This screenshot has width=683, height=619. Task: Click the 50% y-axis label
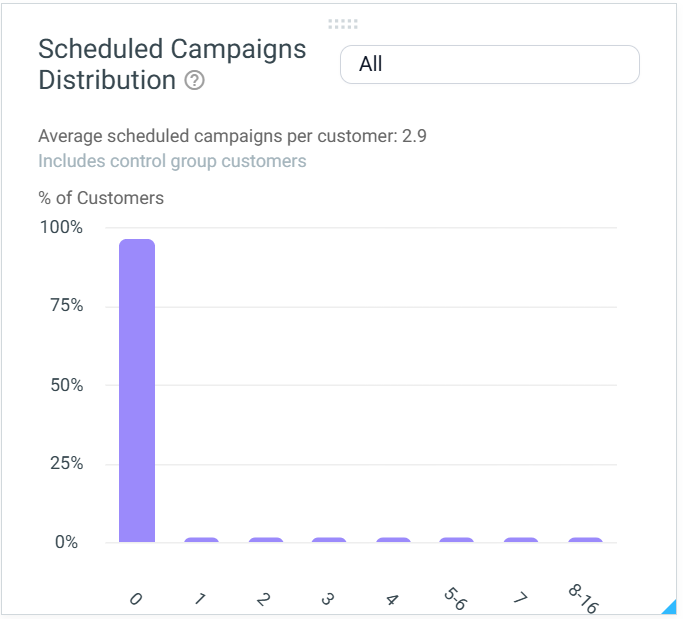coord(67,385)
